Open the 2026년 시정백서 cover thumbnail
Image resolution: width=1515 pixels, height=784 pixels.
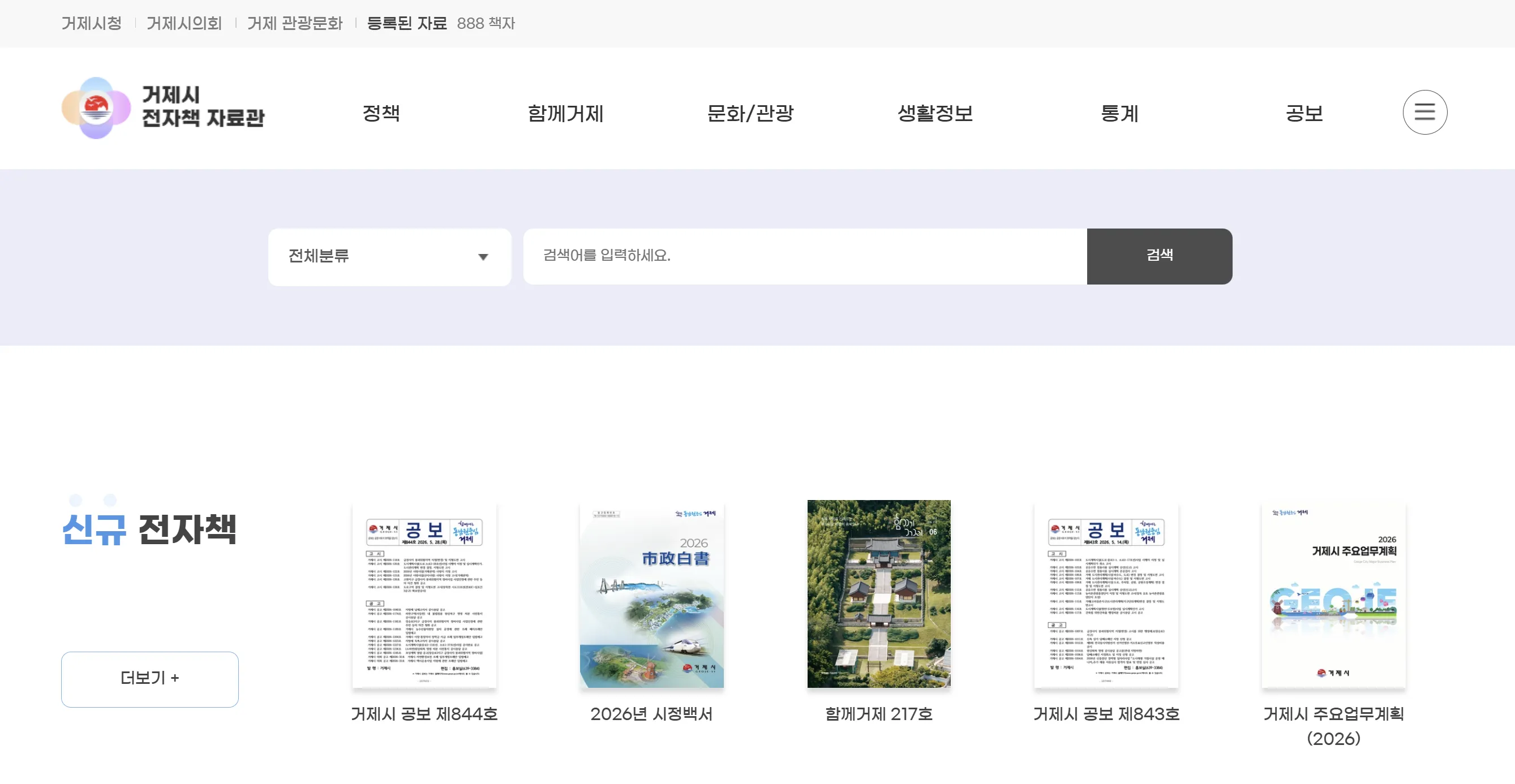(x=651, y=595)
